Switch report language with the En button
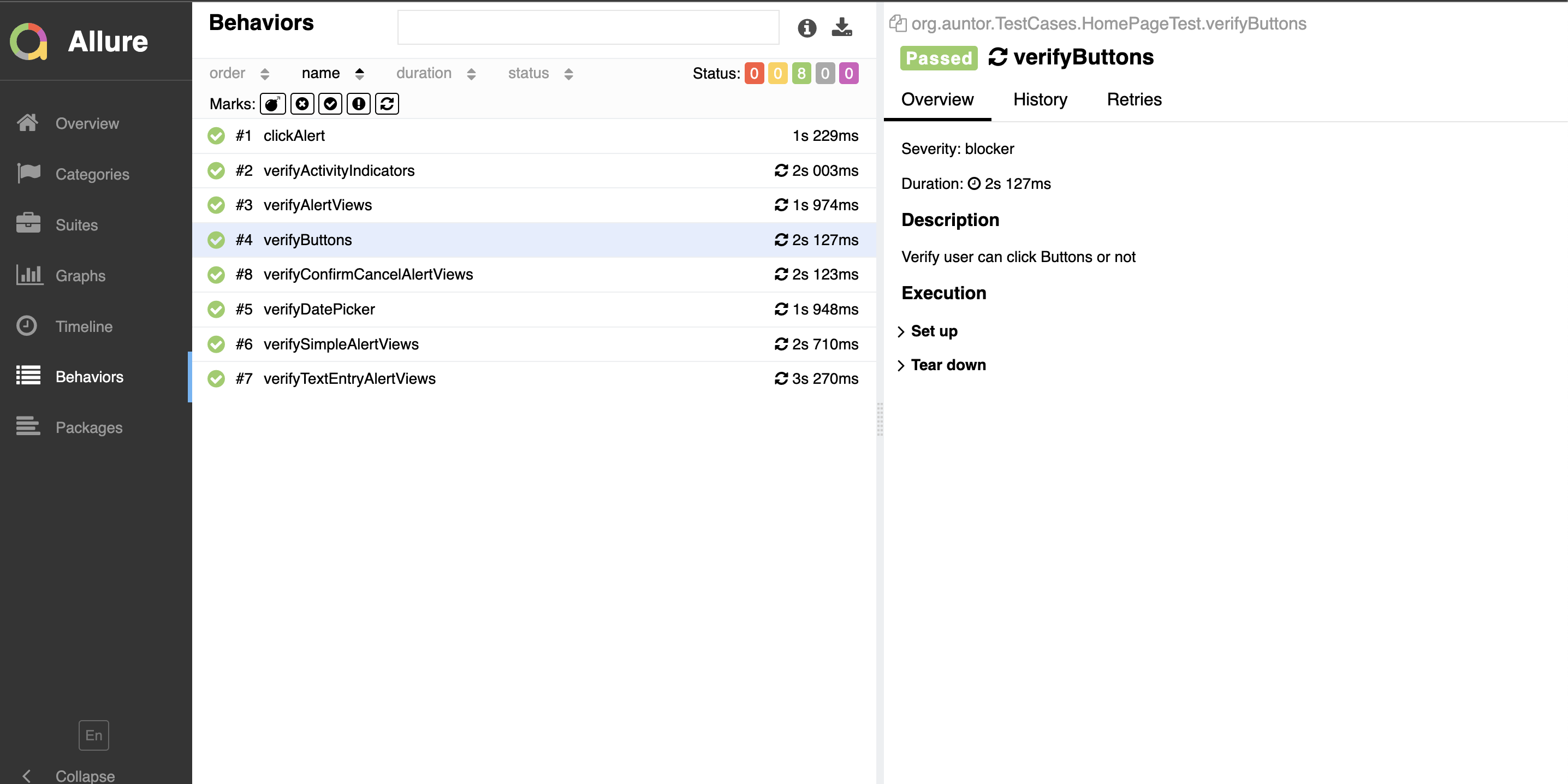Screen dimensions: 1568x784 coord(93,735)
